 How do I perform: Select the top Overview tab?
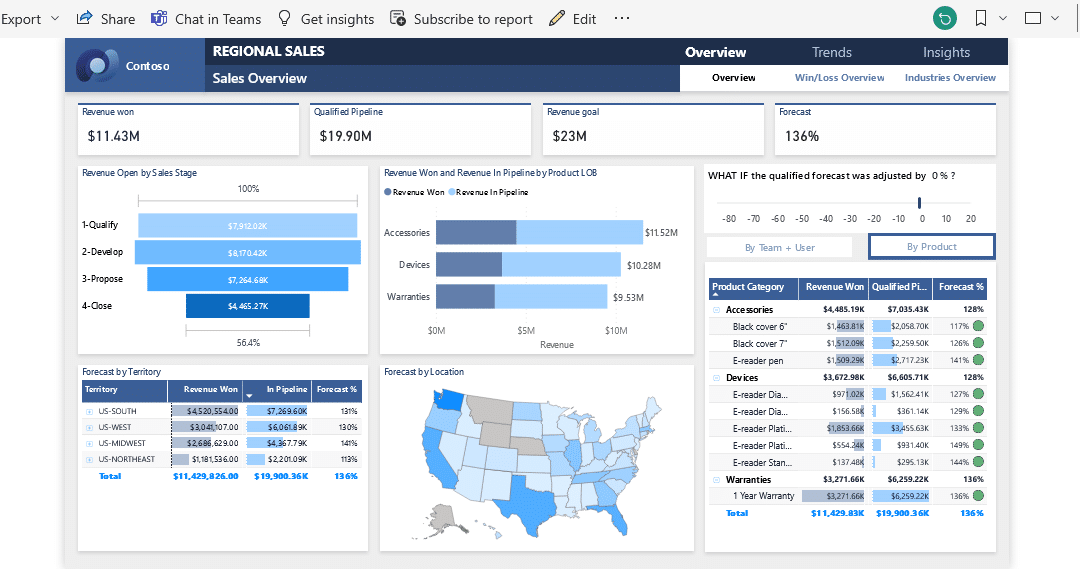pos(715,52)
